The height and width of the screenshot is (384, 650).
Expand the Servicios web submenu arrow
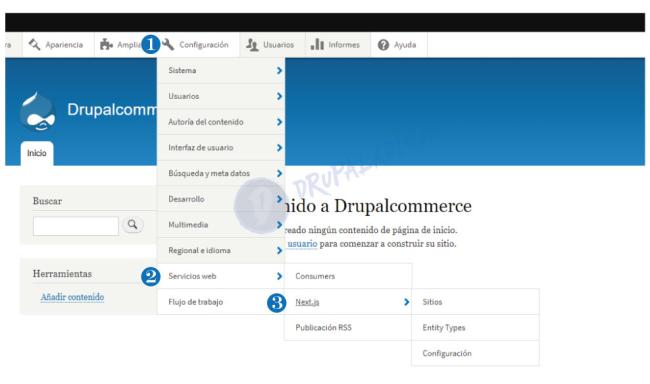coord(279,276)
